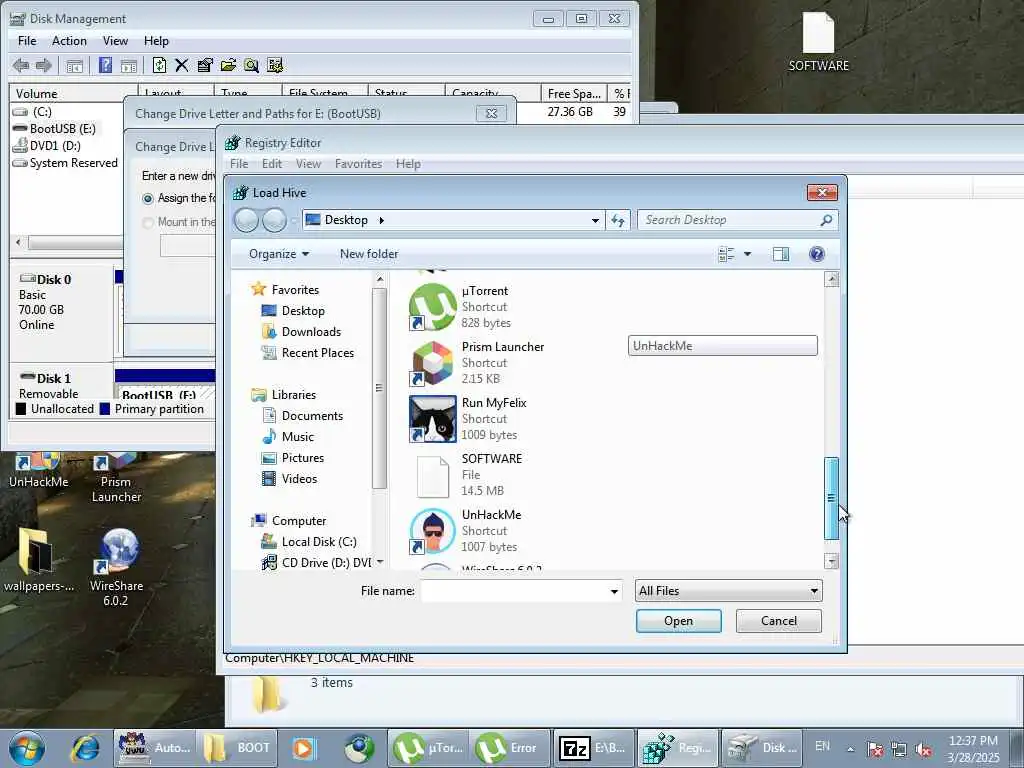Viewport: 1024px width, 768px height.
Task: Open the Organize dropdown menu
Action: (279, 254)
